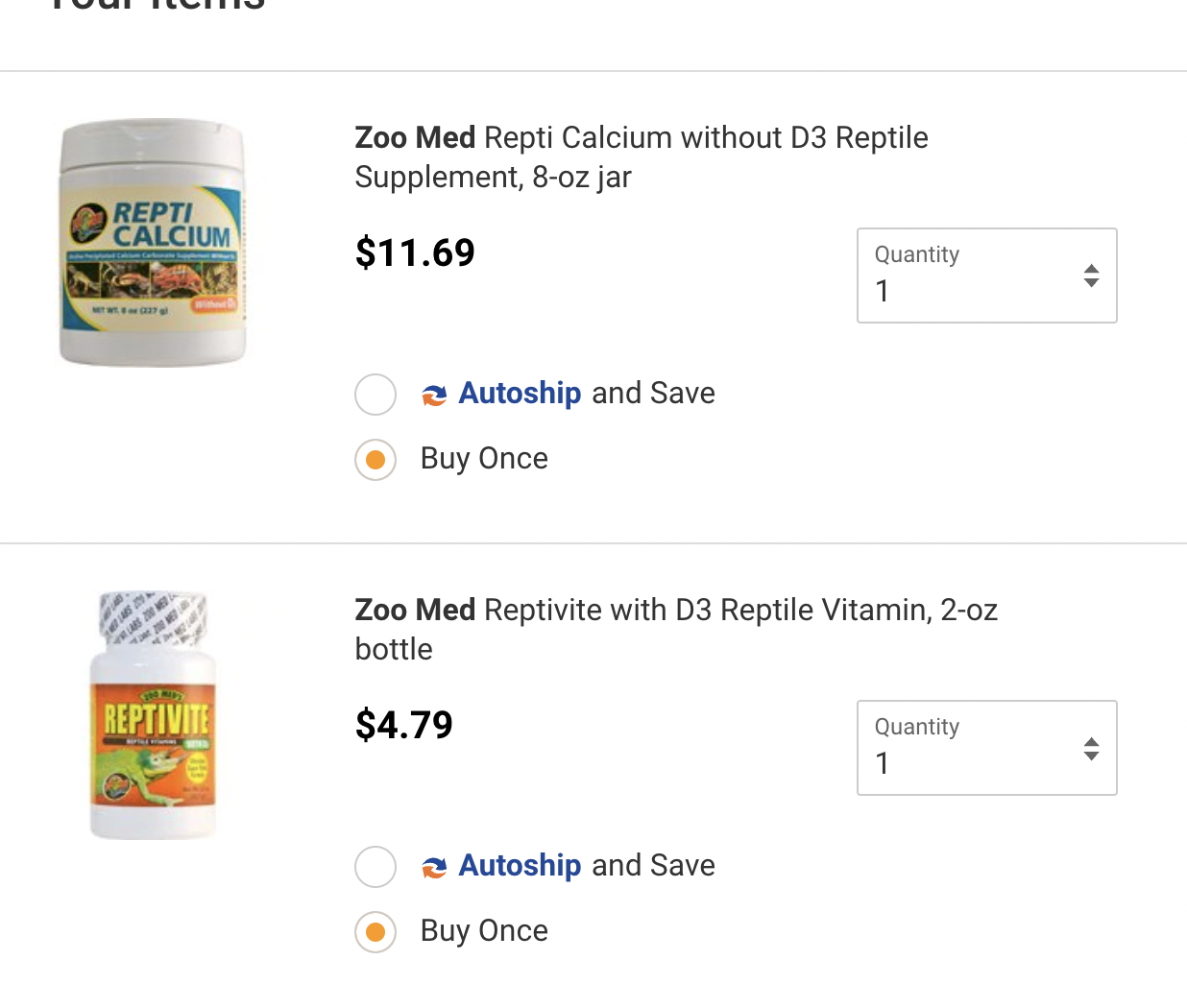Click Buy Once label for Reptivite
The height and width of the screenshot is (1008, 1187).
coord(484,931)
